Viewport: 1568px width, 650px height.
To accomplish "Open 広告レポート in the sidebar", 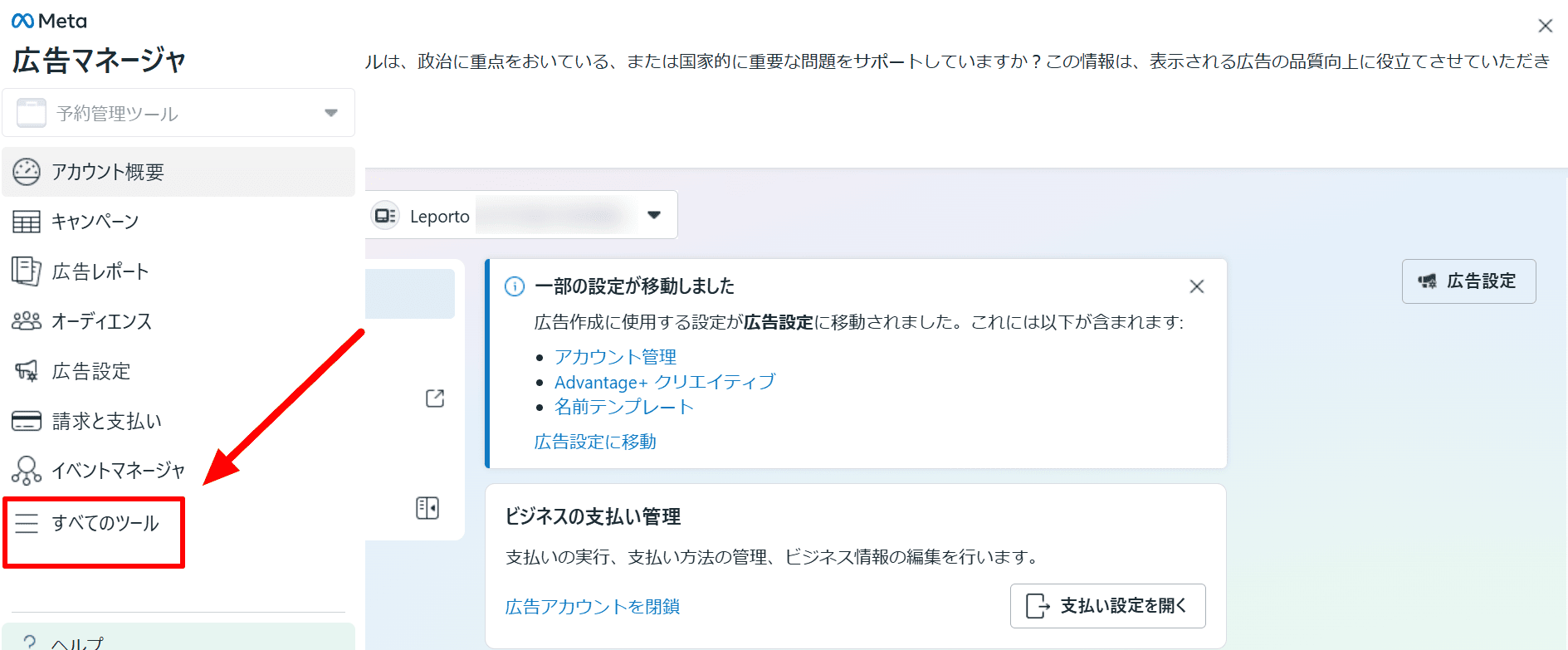I will [x=178, y=271].
